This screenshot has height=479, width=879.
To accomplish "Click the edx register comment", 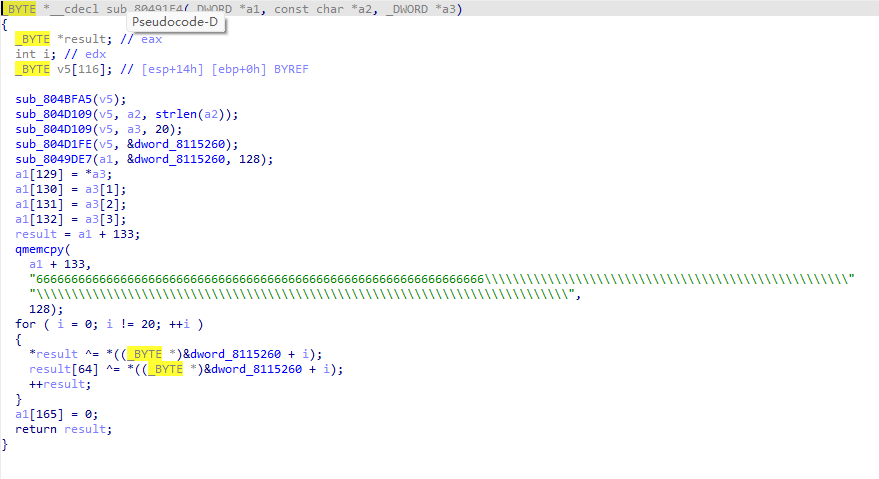I will click(95, 54).
